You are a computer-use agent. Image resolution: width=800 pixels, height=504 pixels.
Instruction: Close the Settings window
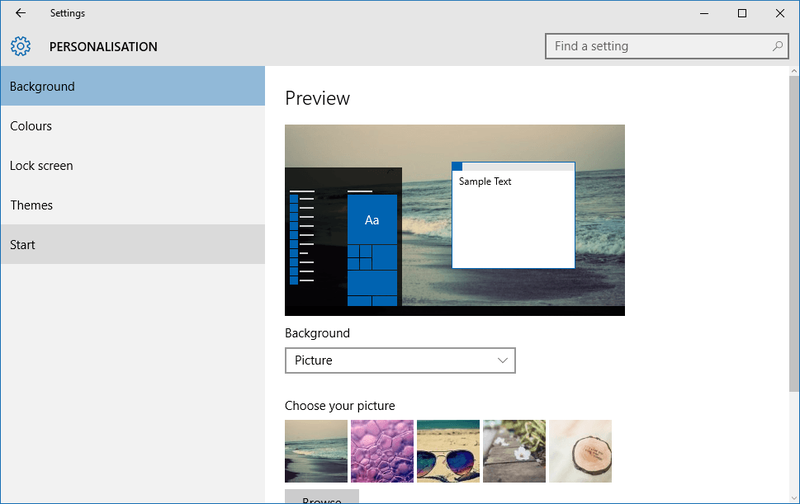click(780, 13)
